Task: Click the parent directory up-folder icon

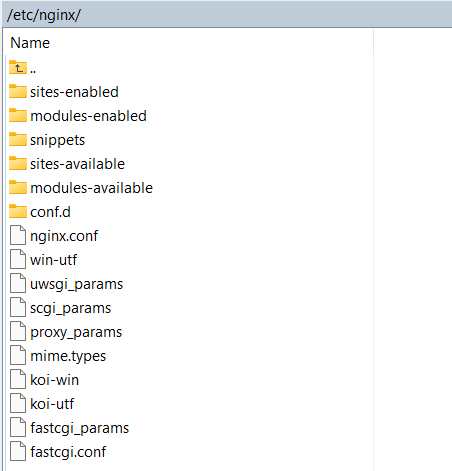Action: (x=18, y=68)
